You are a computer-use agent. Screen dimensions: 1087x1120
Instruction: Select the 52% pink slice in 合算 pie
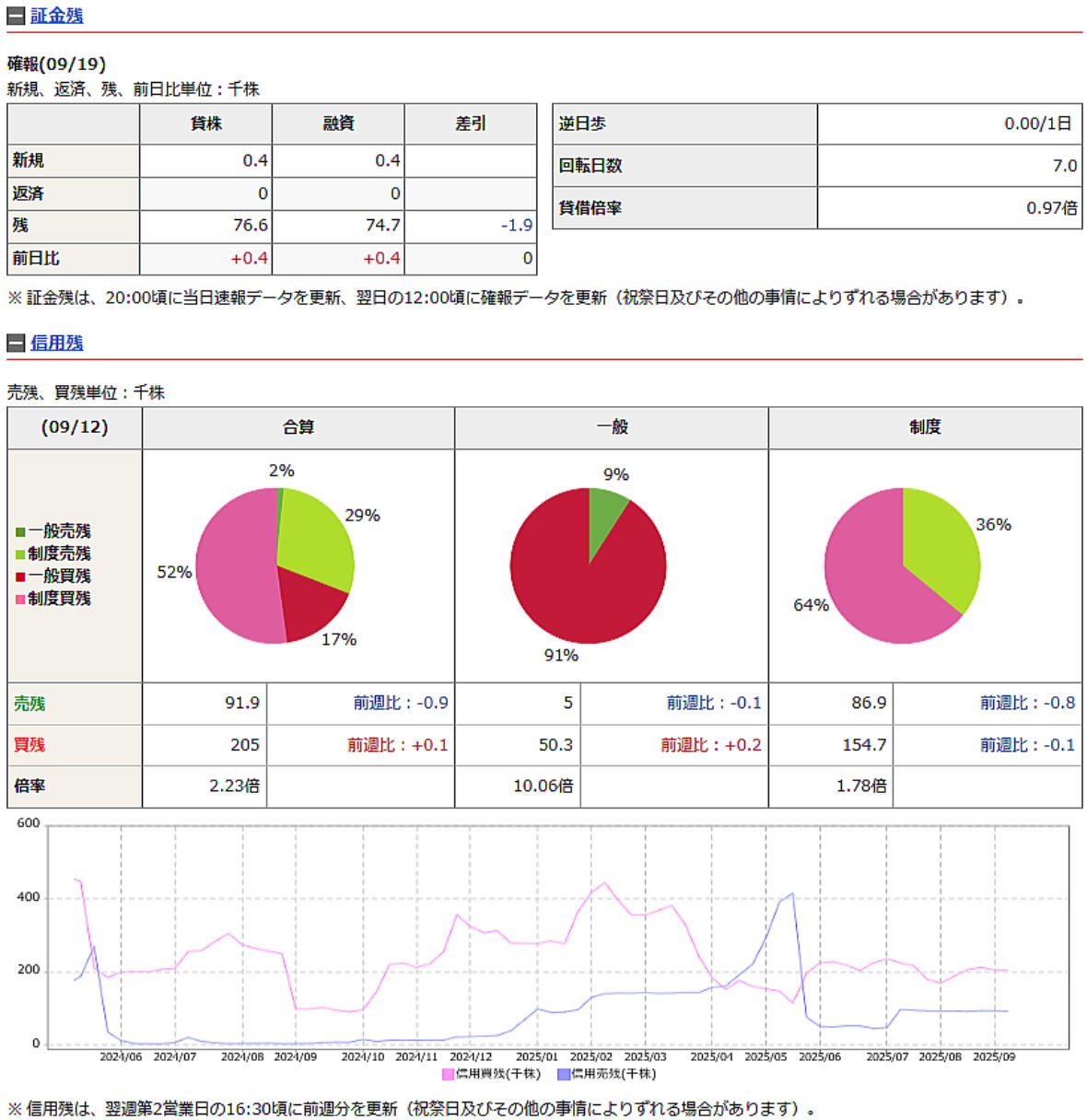(x=235, y=566)
